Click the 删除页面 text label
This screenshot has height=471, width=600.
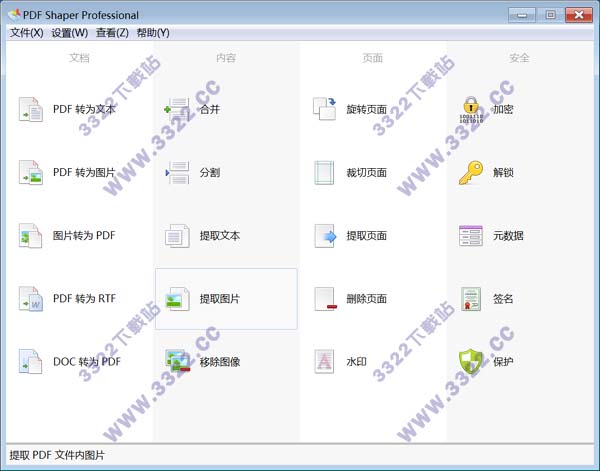[367, 298]
